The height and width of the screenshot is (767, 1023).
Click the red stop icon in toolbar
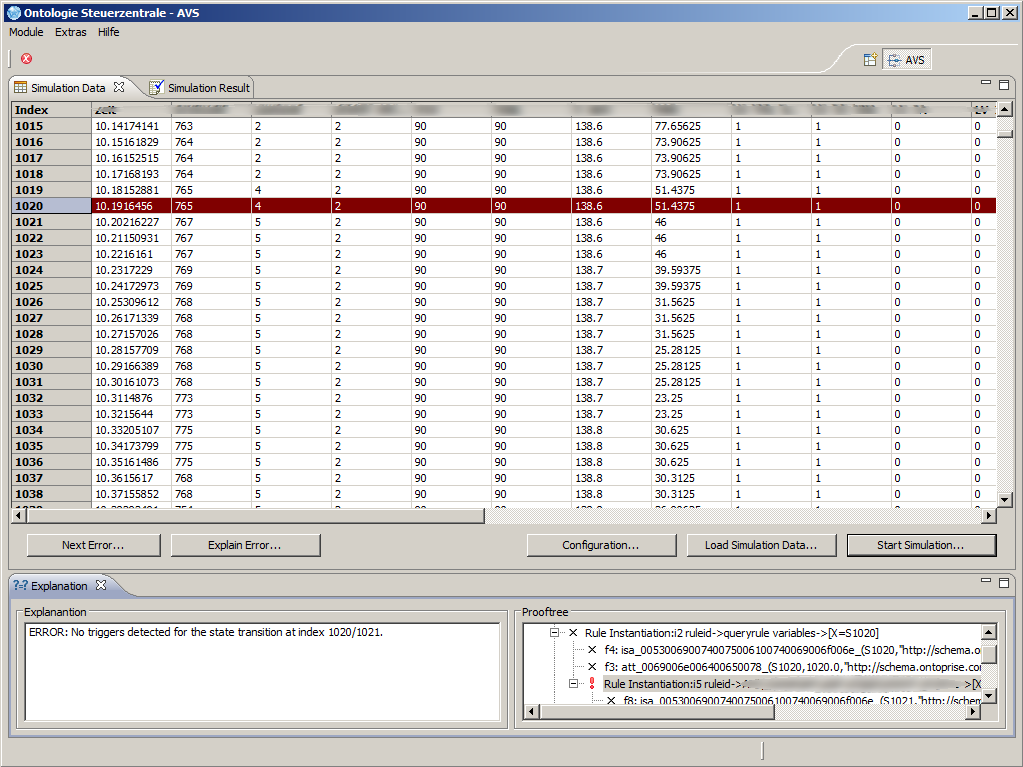[27, 59]
